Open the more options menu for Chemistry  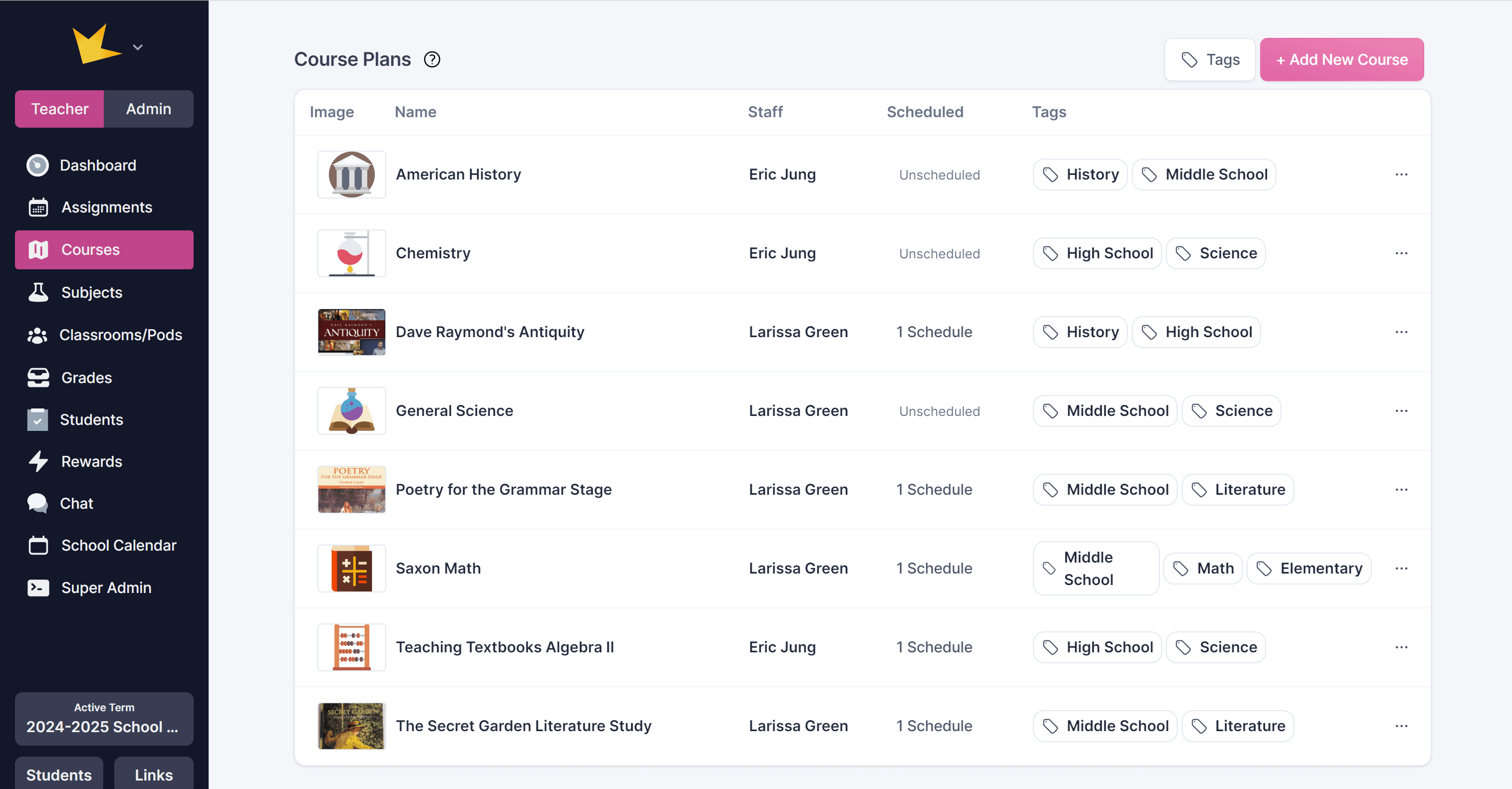tap(1401, 253)
